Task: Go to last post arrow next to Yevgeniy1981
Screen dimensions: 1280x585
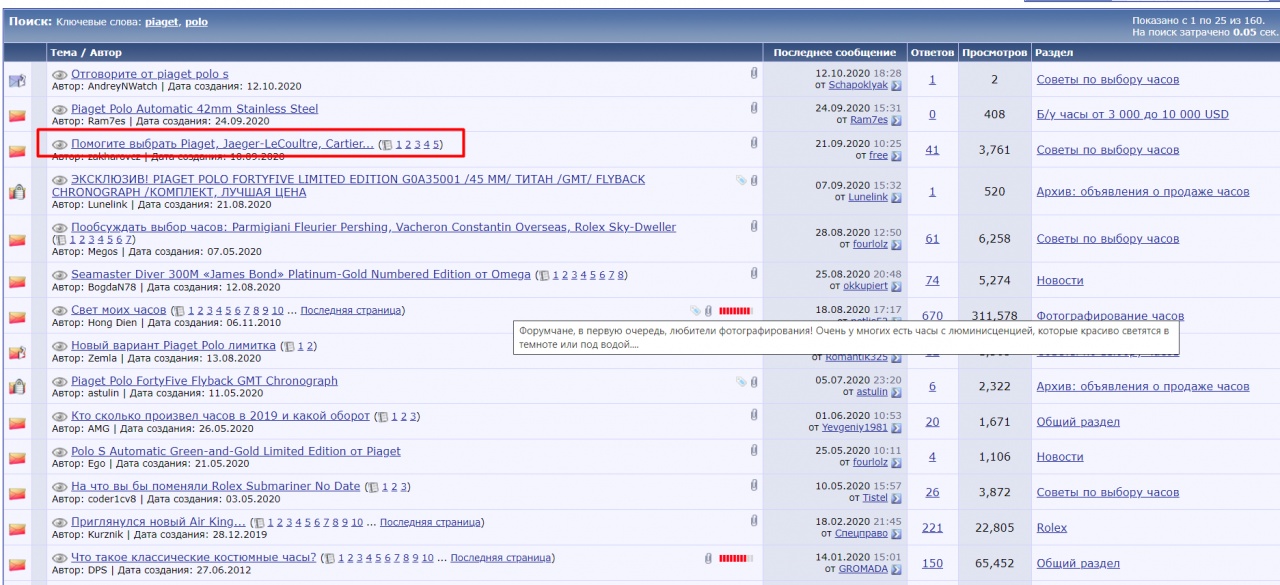Action: pyautogui.click(x=896, y=428)
